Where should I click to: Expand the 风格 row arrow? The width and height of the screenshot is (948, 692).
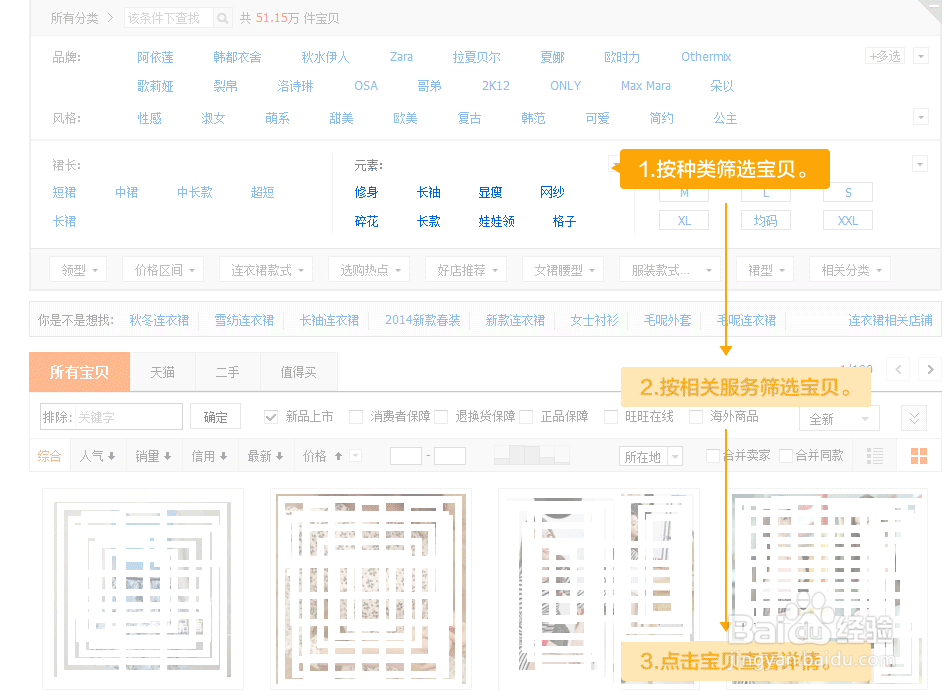pyautogui.click(x=921, y=117)
